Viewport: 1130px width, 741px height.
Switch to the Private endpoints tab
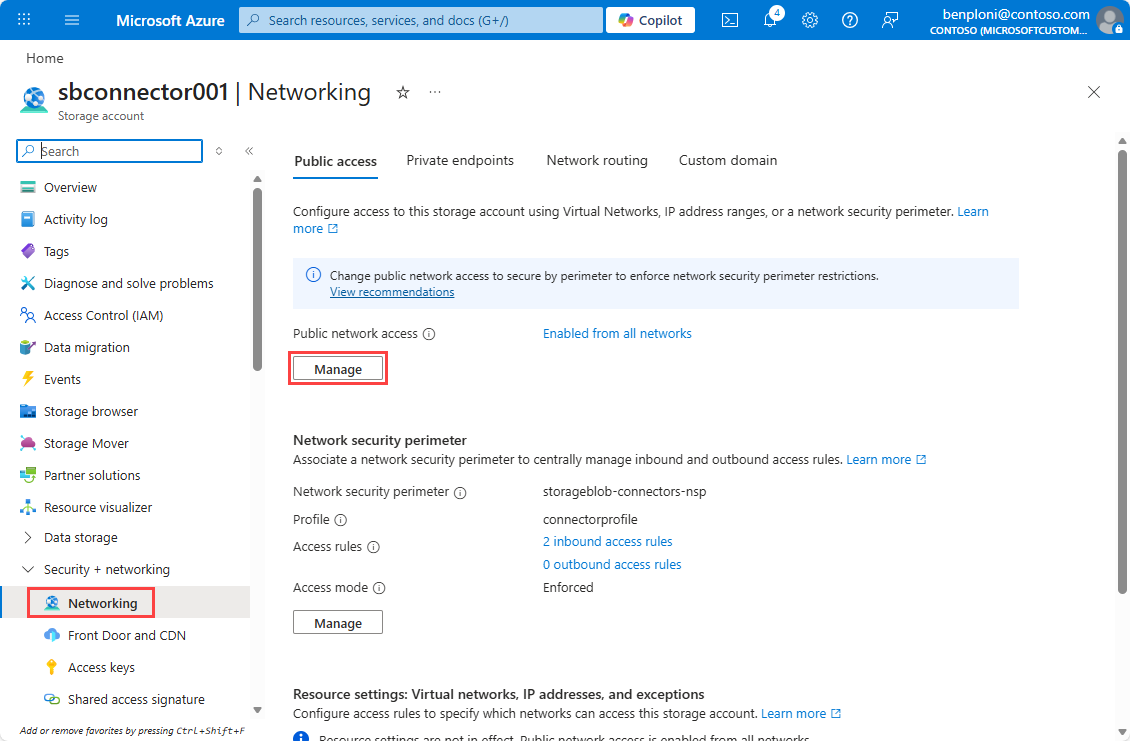460,160
